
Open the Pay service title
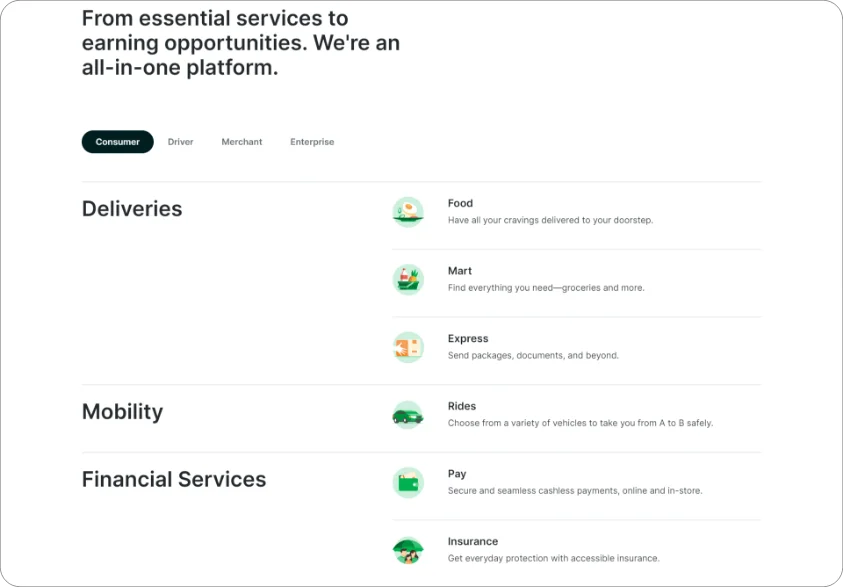point(457,474)
